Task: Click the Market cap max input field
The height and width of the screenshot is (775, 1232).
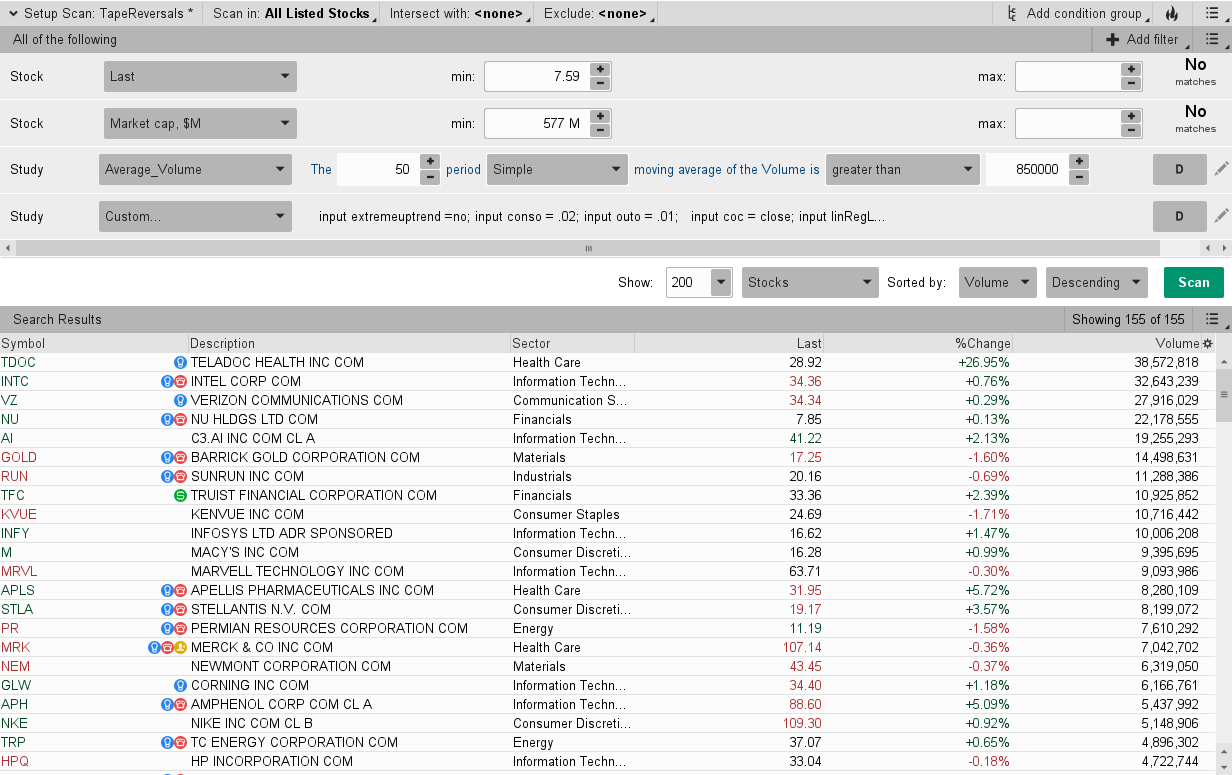Action: tap(1068, 123)
